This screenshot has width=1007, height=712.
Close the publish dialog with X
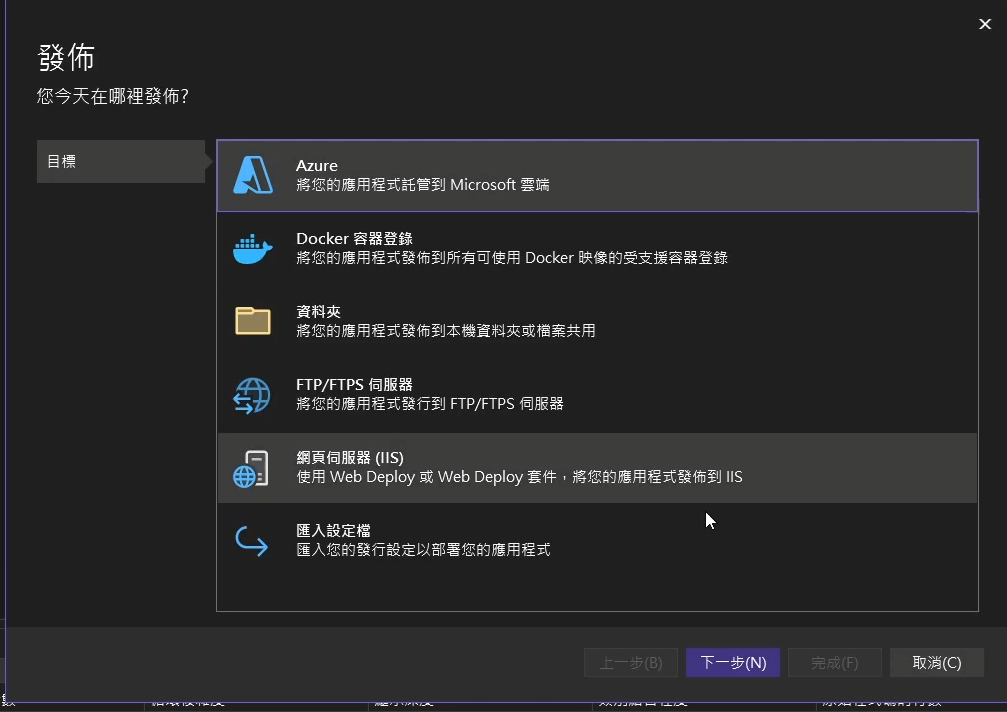(985, 24)
